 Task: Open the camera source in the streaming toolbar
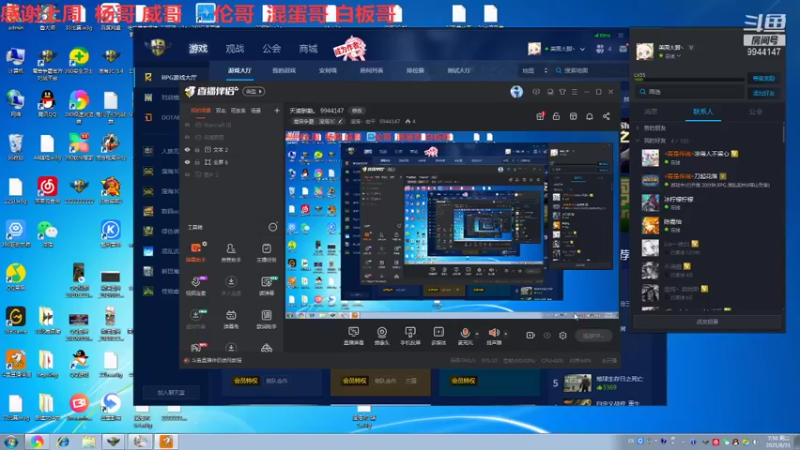(x=382, y=332)
